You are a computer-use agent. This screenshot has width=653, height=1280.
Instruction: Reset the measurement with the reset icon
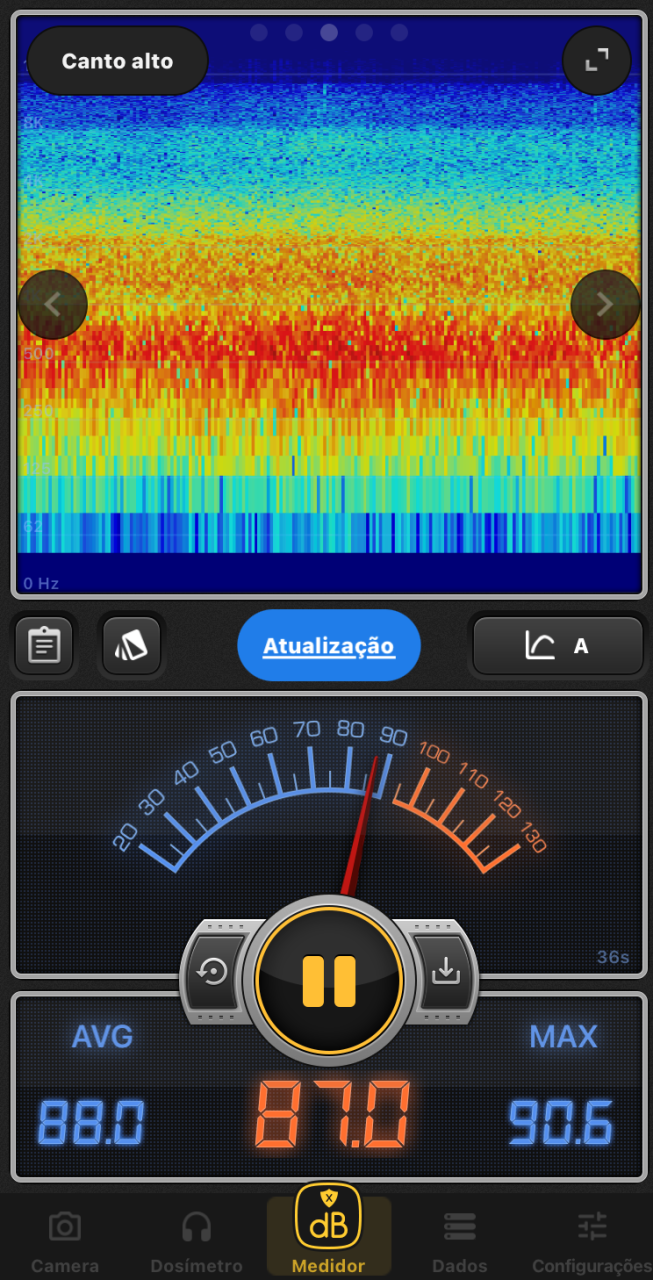(213, 972)
